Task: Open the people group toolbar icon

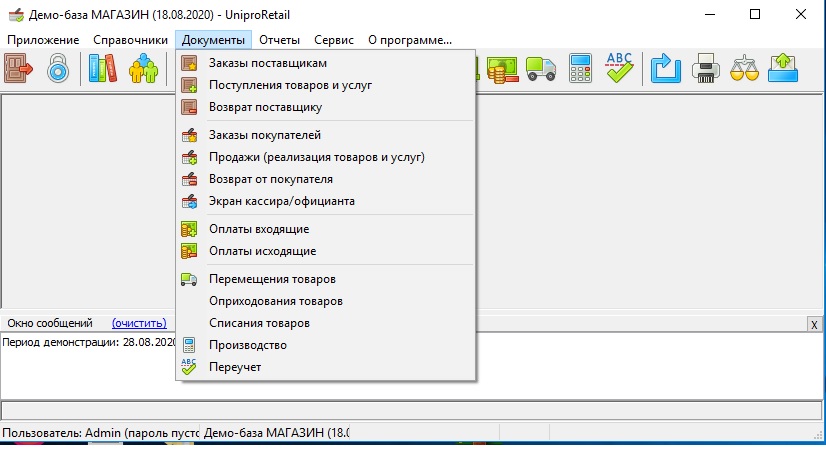Action: 143,68
